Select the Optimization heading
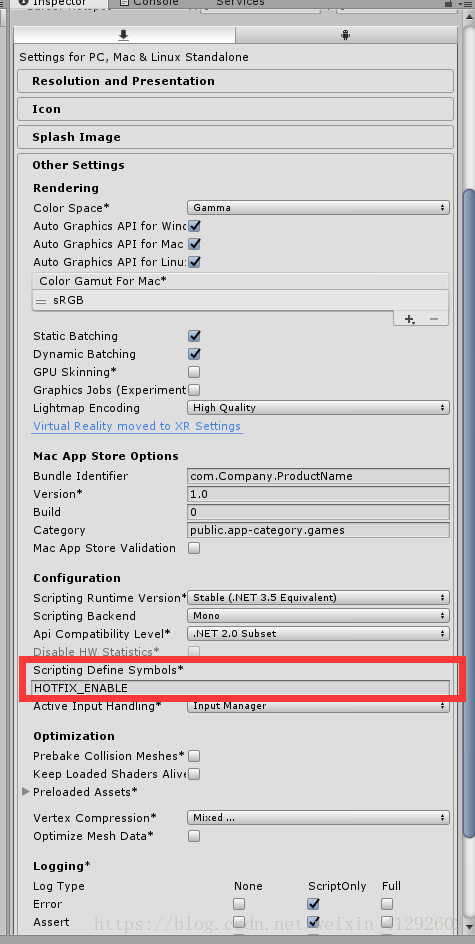Screen dimensions: 475x944 click(74, 736)
